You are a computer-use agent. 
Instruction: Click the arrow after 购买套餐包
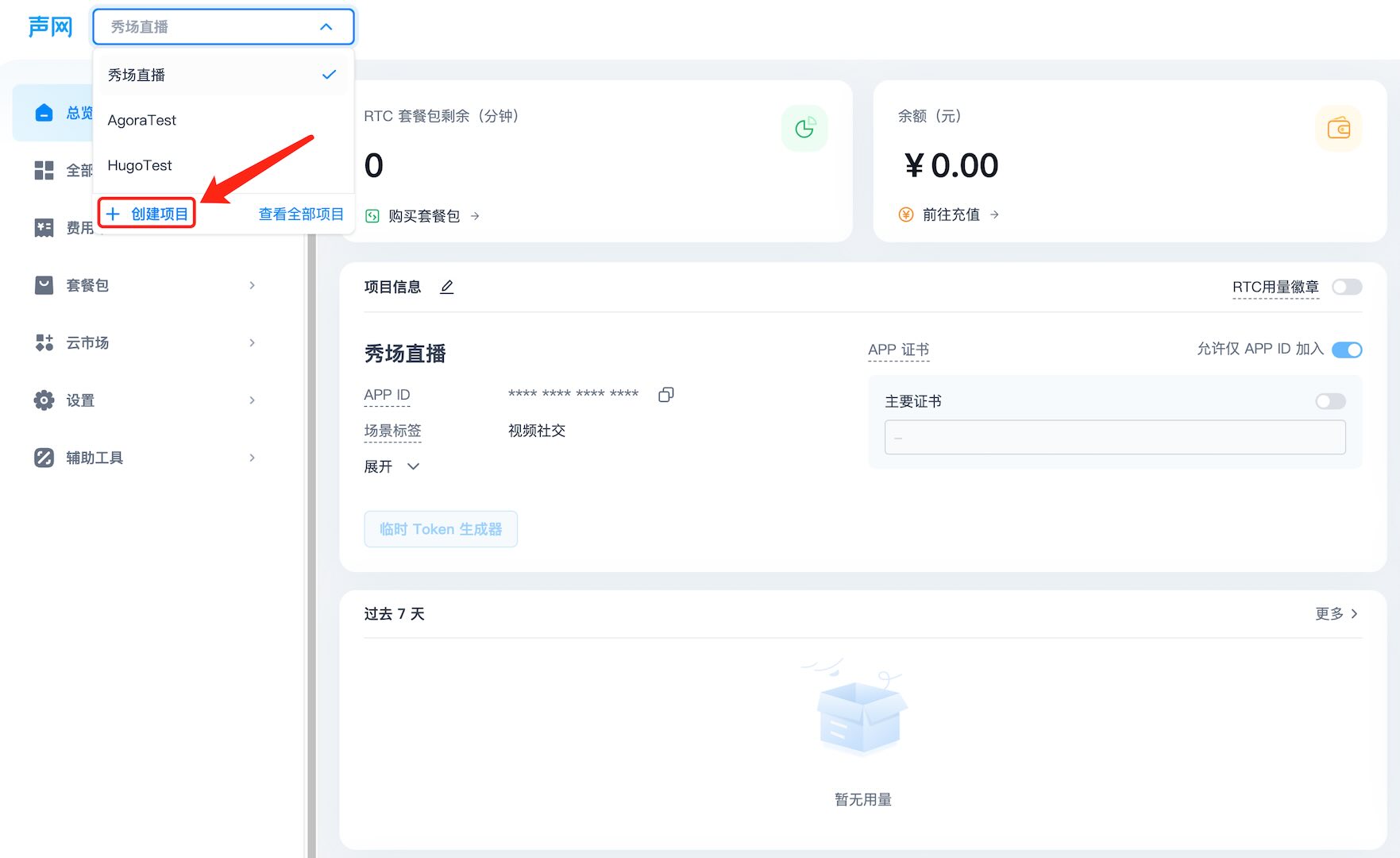coord(475,216)
